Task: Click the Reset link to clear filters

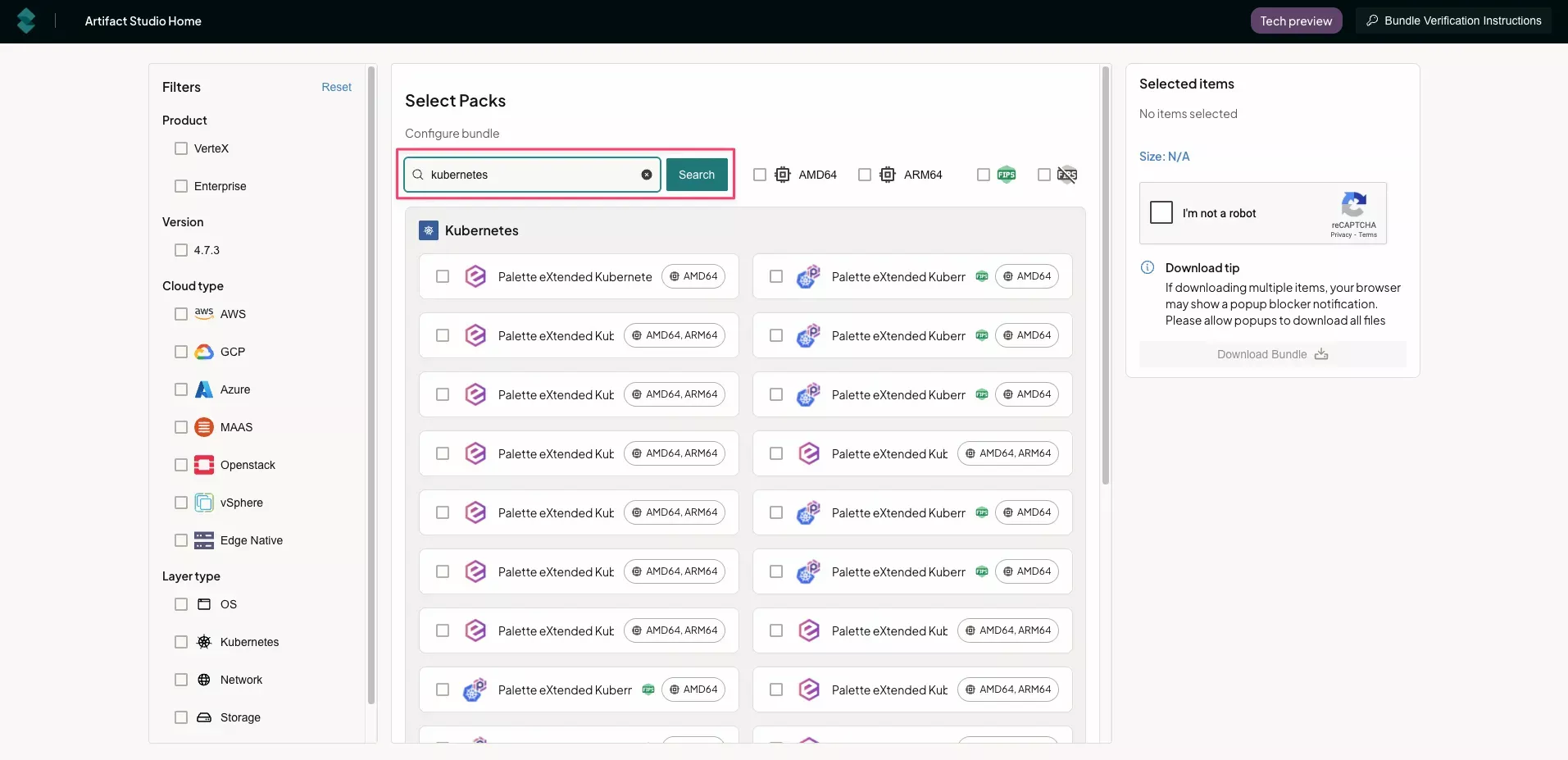Action: (335, 87)
